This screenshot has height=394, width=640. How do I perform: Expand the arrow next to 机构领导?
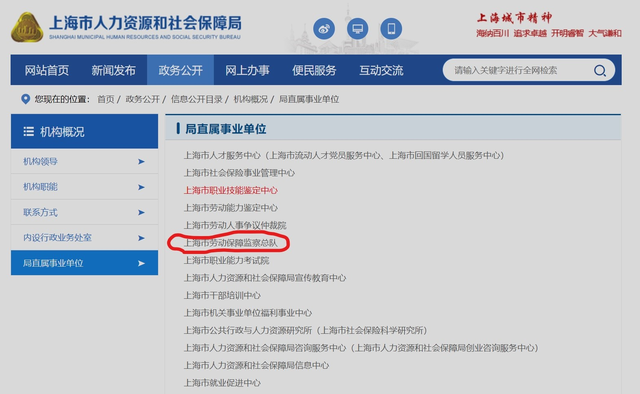[x=141, y=162]
